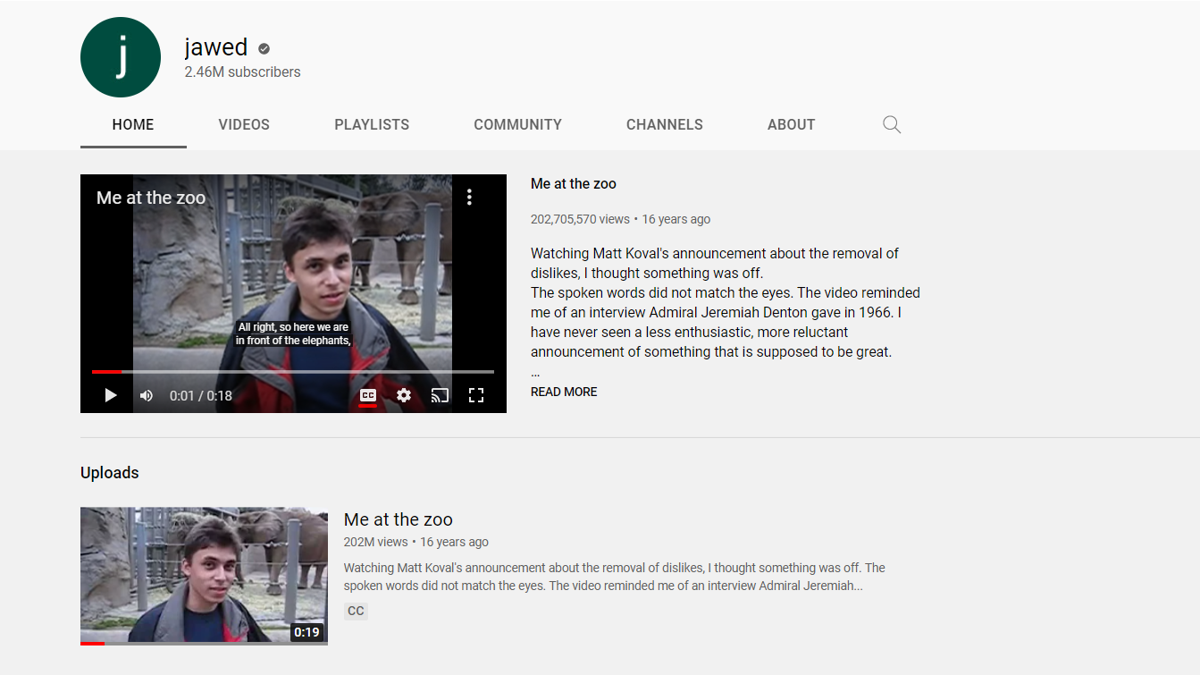Toggle closed captions with the CC button
1200x675 pixels.
tap(368, 396)
